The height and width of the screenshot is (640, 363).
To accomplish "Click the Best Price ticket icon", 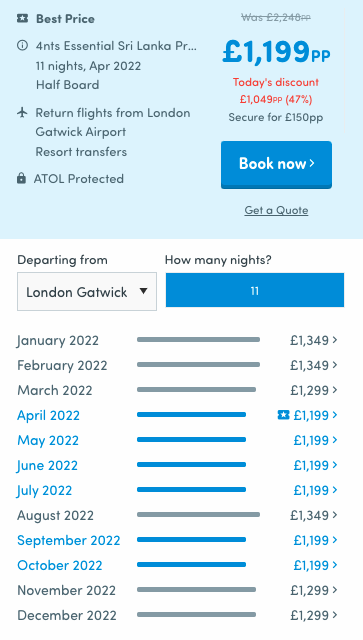I will point(22,18).
